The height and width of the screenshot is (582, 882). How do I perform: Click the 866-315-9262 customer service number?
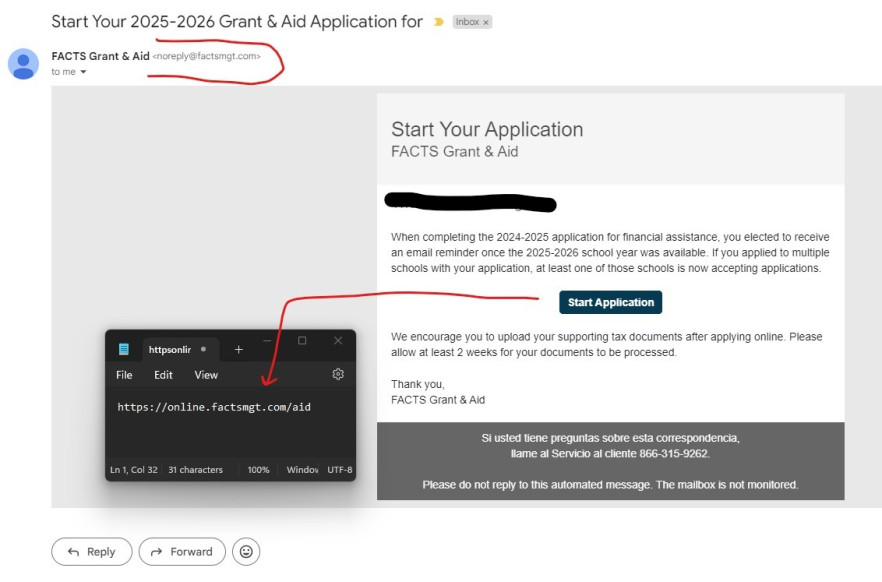[x=674, y=454]
